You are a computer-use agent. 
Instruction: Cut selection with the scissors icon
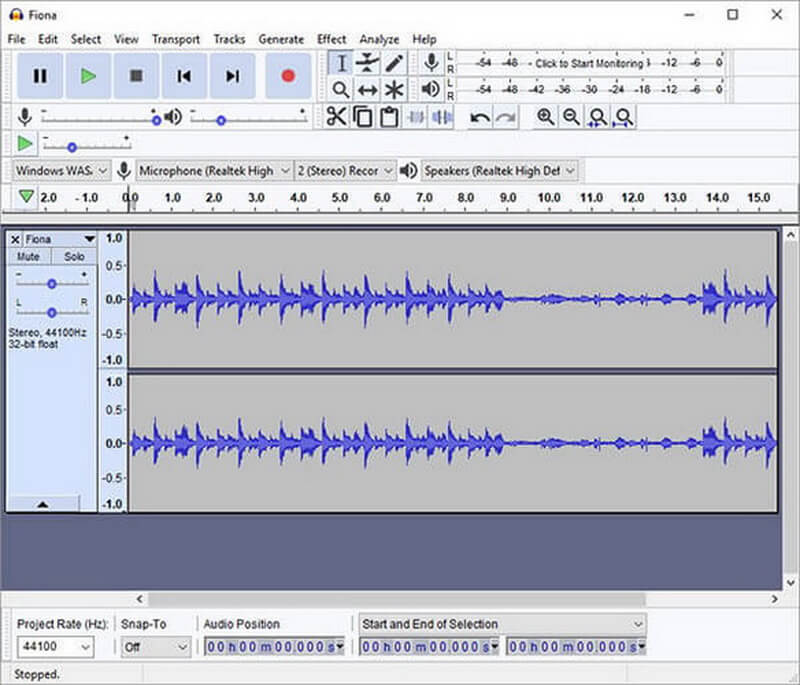tap(336, 117)
